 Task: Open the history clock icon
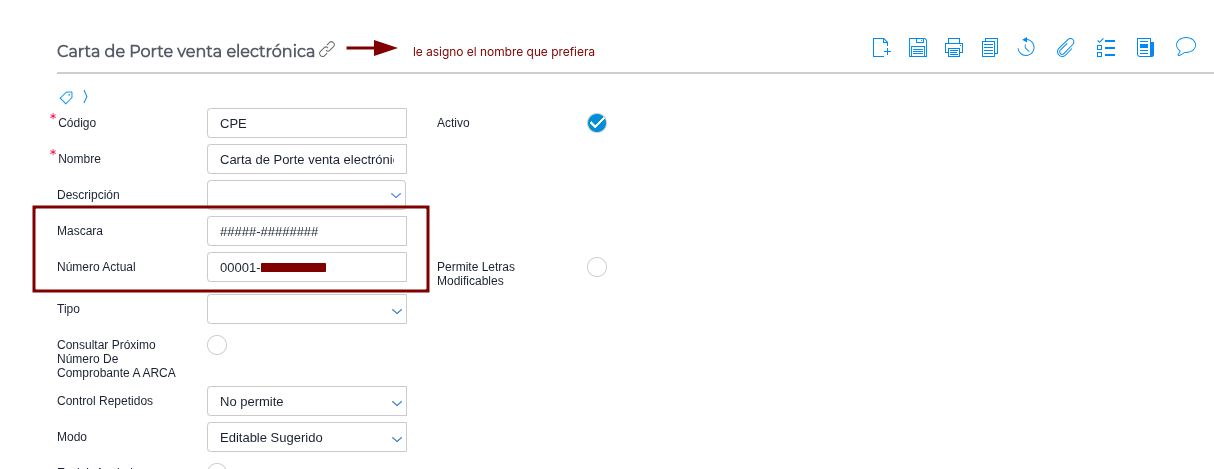[x=1026, y=47]
